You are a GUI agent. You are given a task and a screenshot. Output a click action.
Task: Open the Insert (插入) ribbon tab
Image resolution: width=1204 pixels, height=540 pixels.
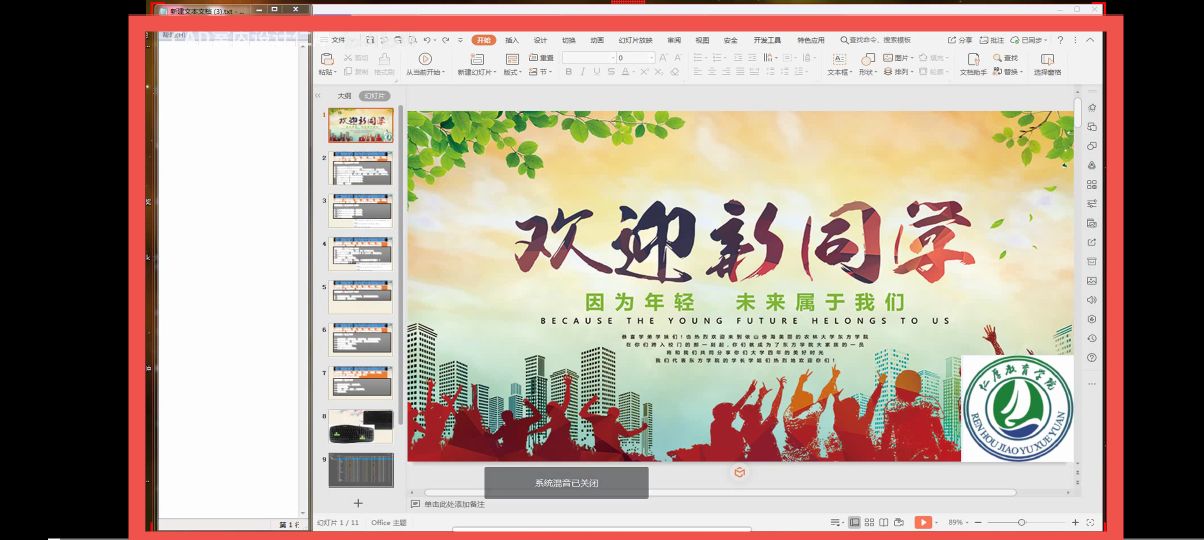click(512, 40)
